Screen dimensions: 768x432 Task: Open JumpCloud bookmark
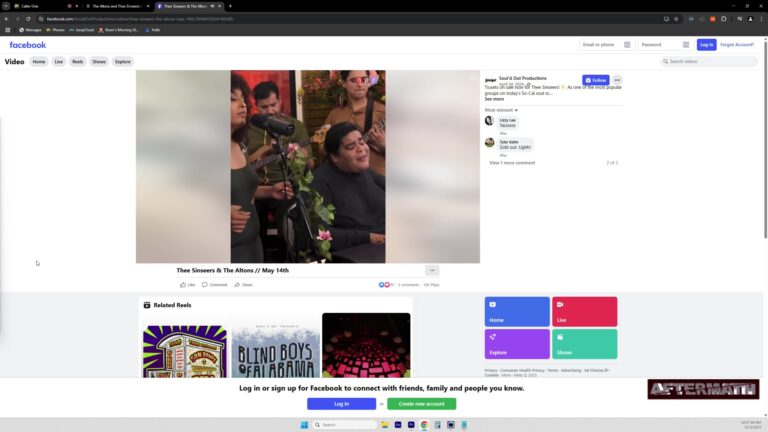pyautogui.click(x=81, y=30)
